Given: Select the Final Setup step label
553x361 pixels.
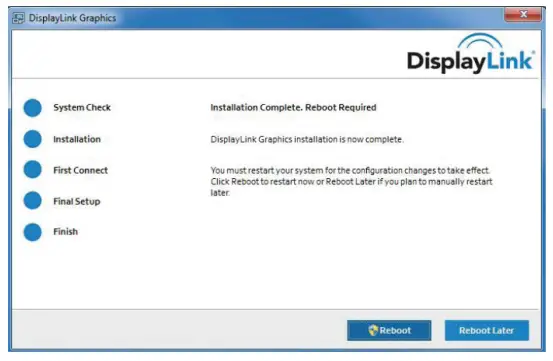Looking at the screenshot, I should [77, 201].
